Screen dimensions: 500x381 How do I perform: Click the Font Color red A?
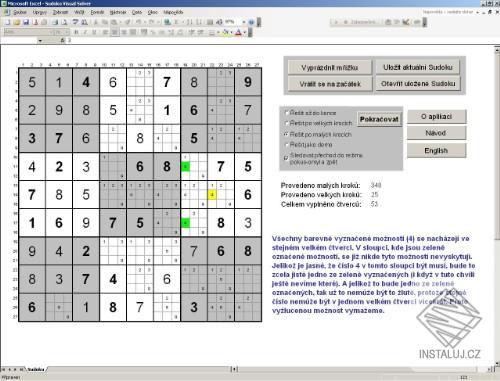point(238,32)
